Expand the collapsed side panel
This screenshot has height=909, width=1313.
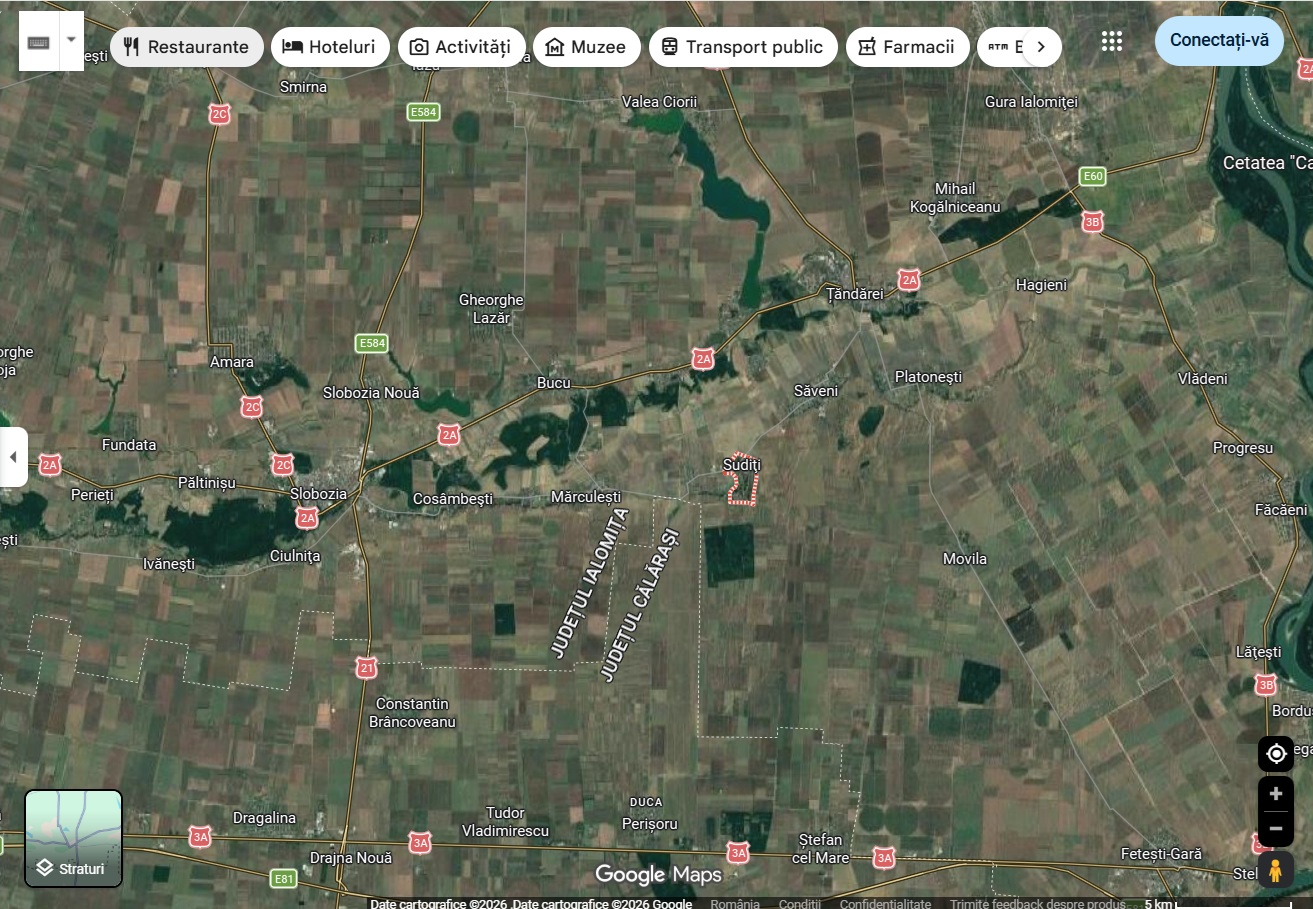click(13, 457)
